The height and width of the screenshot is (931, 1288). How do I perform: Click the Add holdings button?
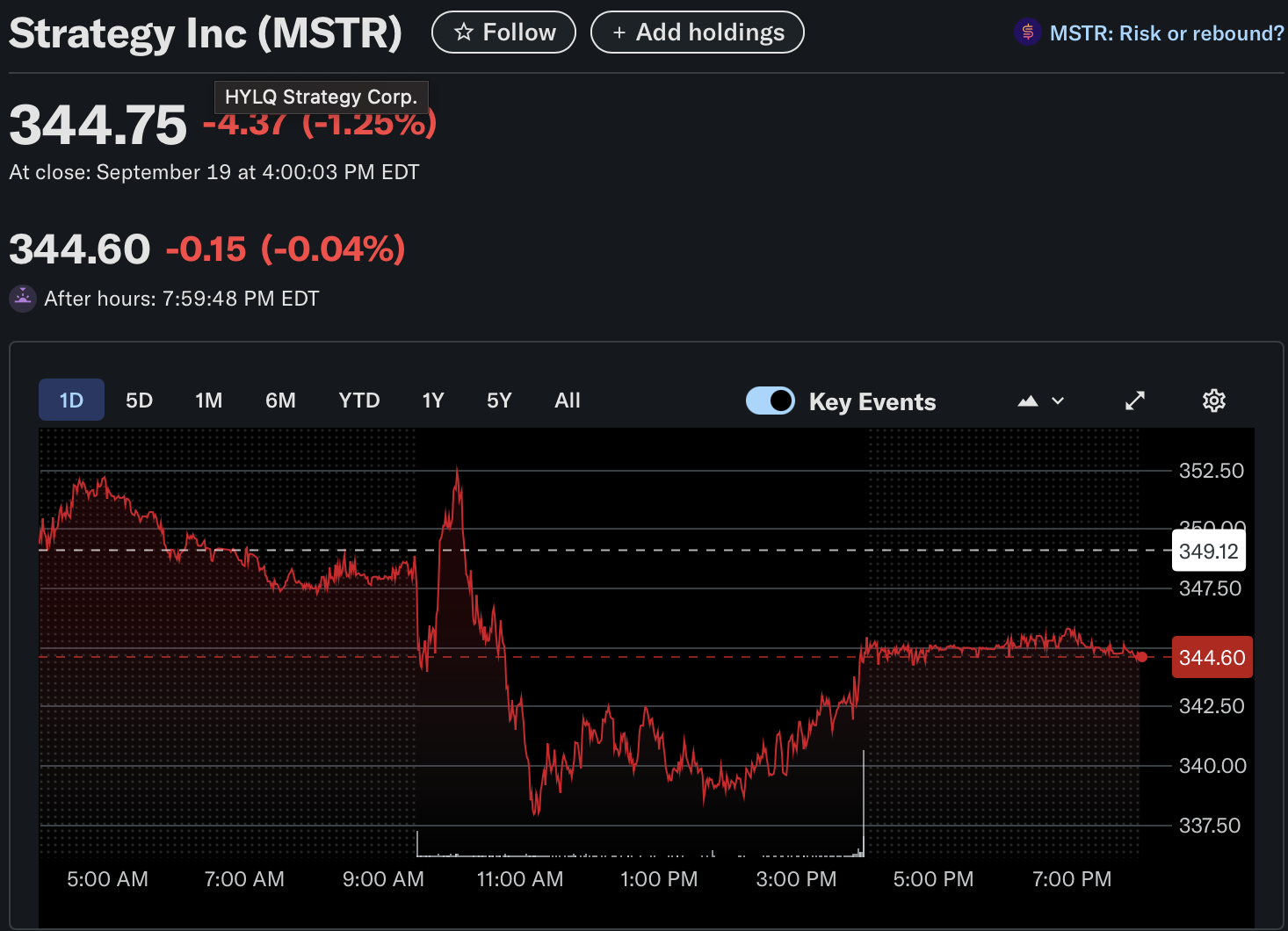tap(697, 32)
